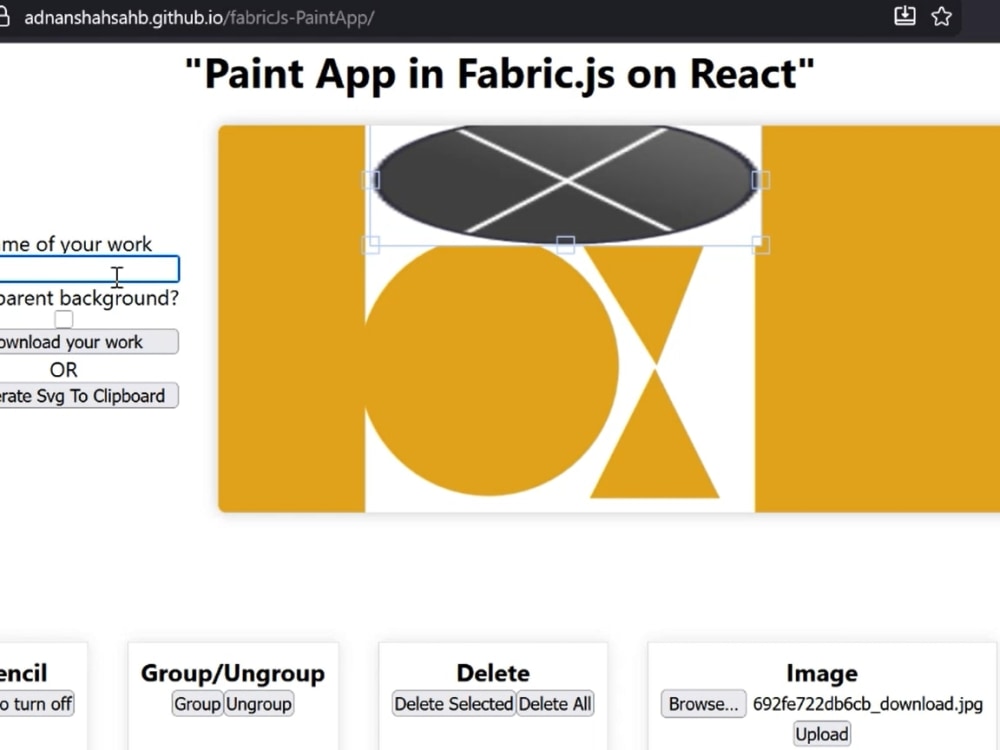Click the transparent background? label text
The height and width of the screenshot is (750, 1000).
click(89, 298)
